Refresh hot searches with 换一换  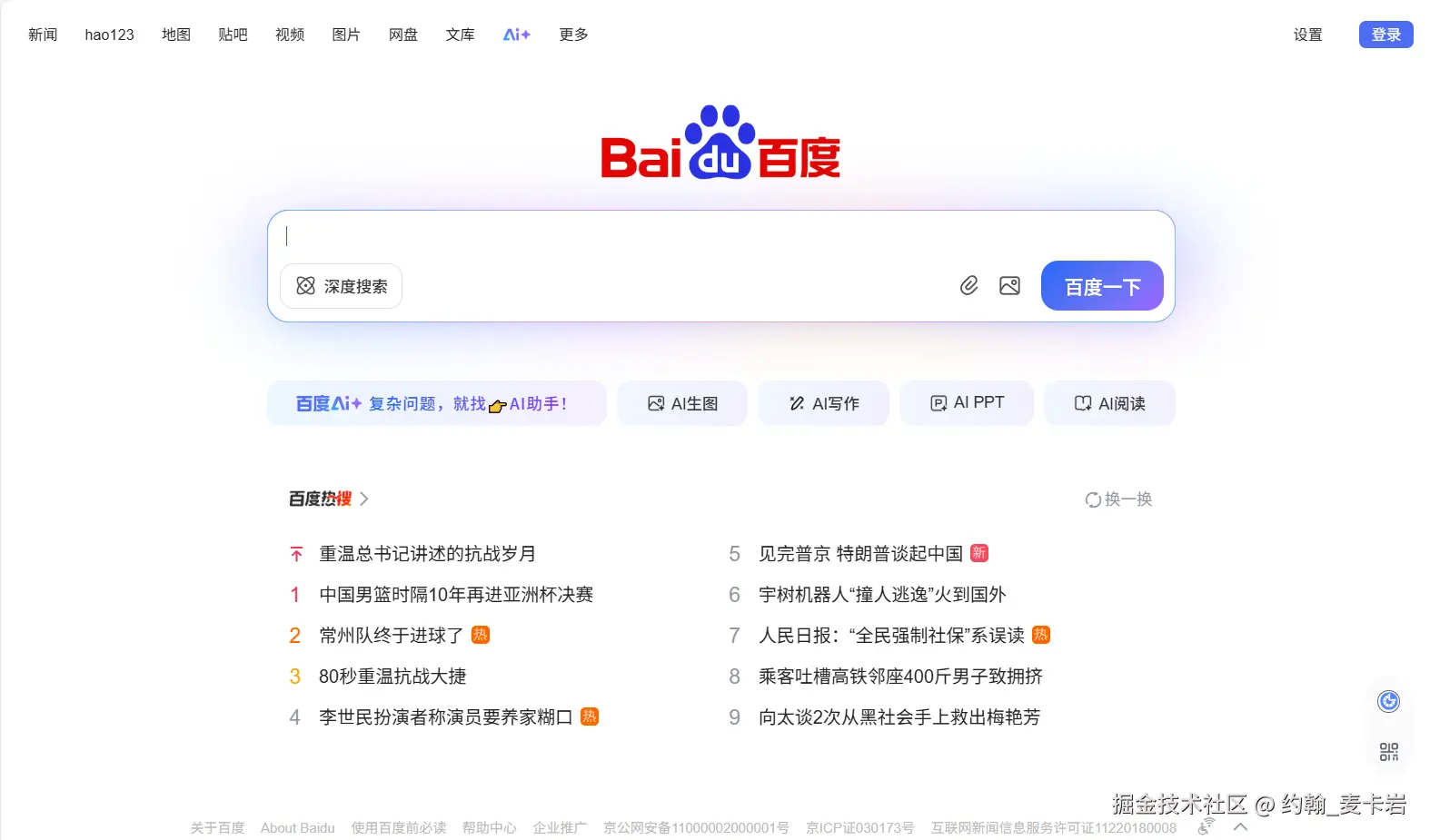pos(1118,499)
